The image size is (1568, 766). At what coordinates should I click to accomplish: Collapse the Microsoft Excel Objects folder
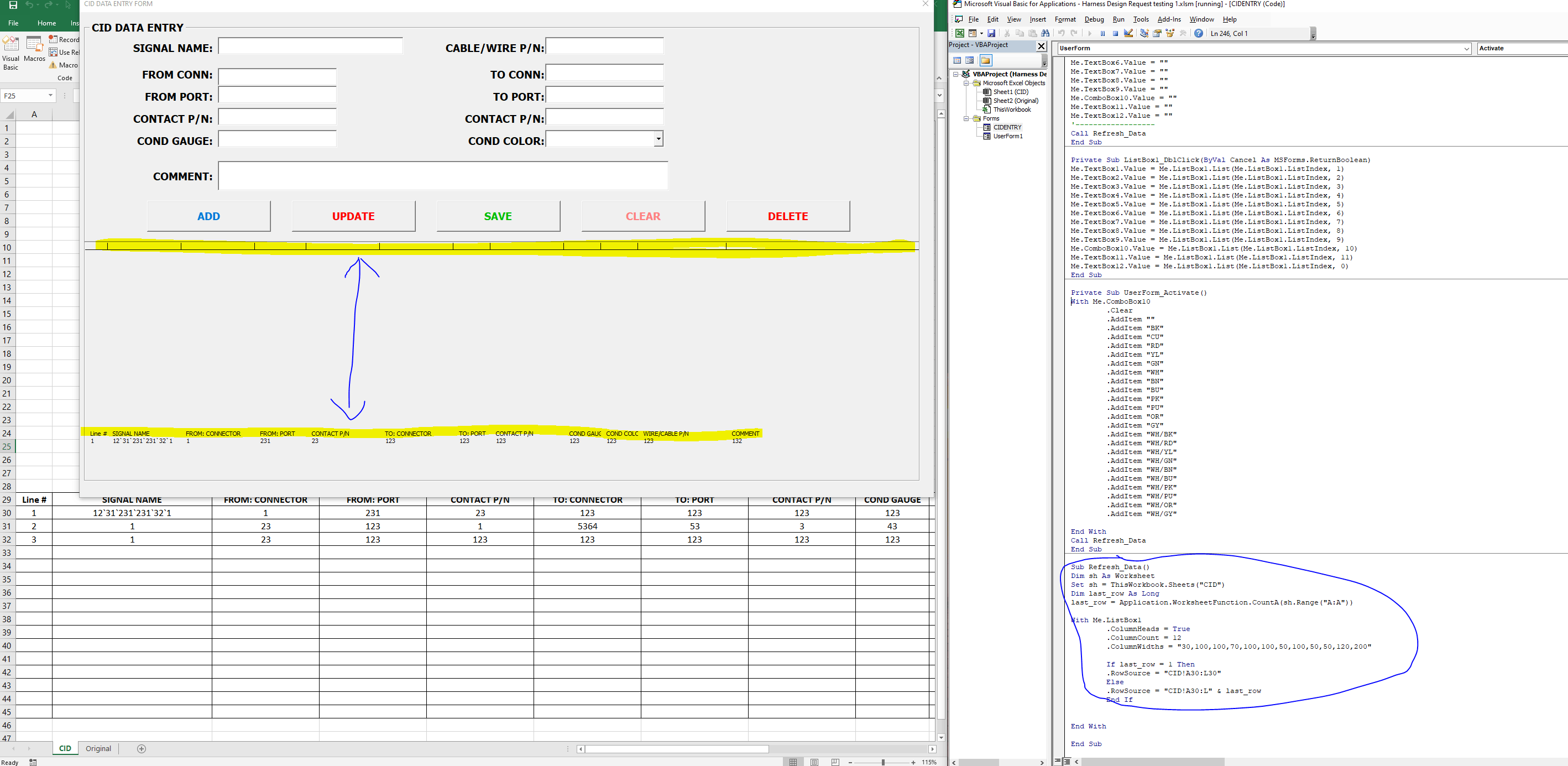click(966, 84)
